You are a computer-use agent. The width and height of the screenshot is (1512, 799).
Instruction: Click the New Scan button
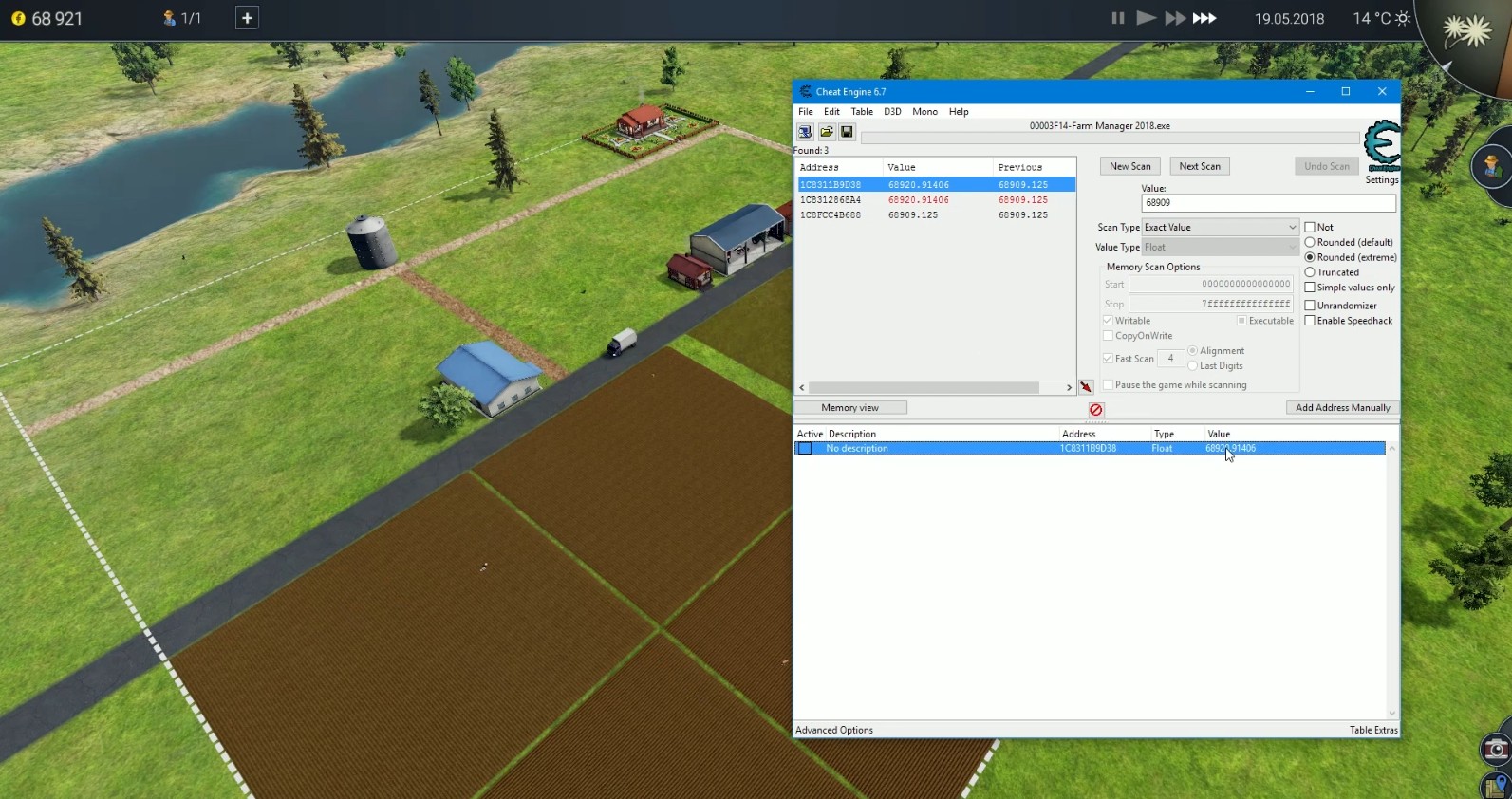click(x=1129, y=166)
